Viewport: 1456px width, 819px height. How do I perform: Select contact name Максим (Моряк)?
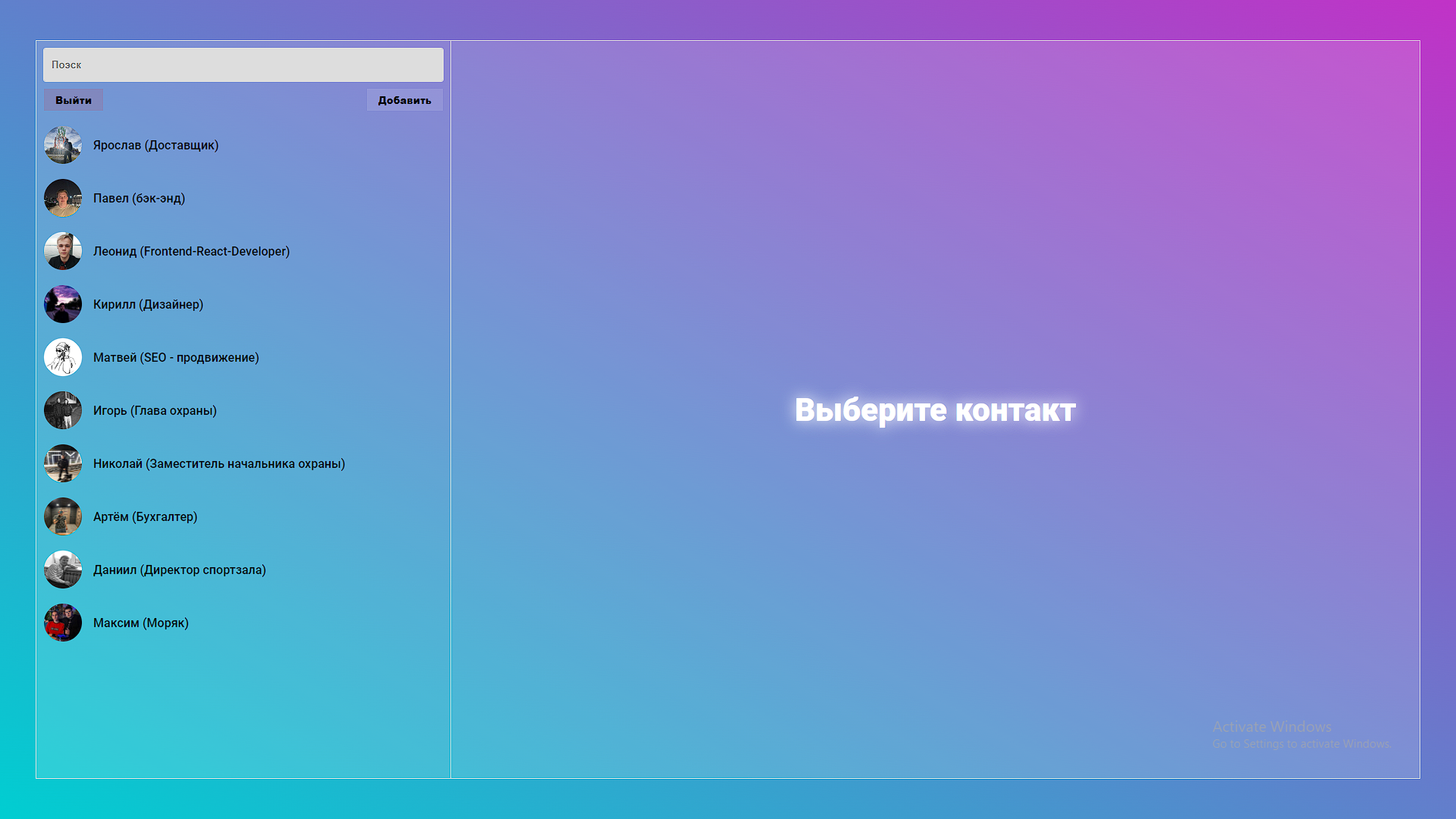pos(141,623)
